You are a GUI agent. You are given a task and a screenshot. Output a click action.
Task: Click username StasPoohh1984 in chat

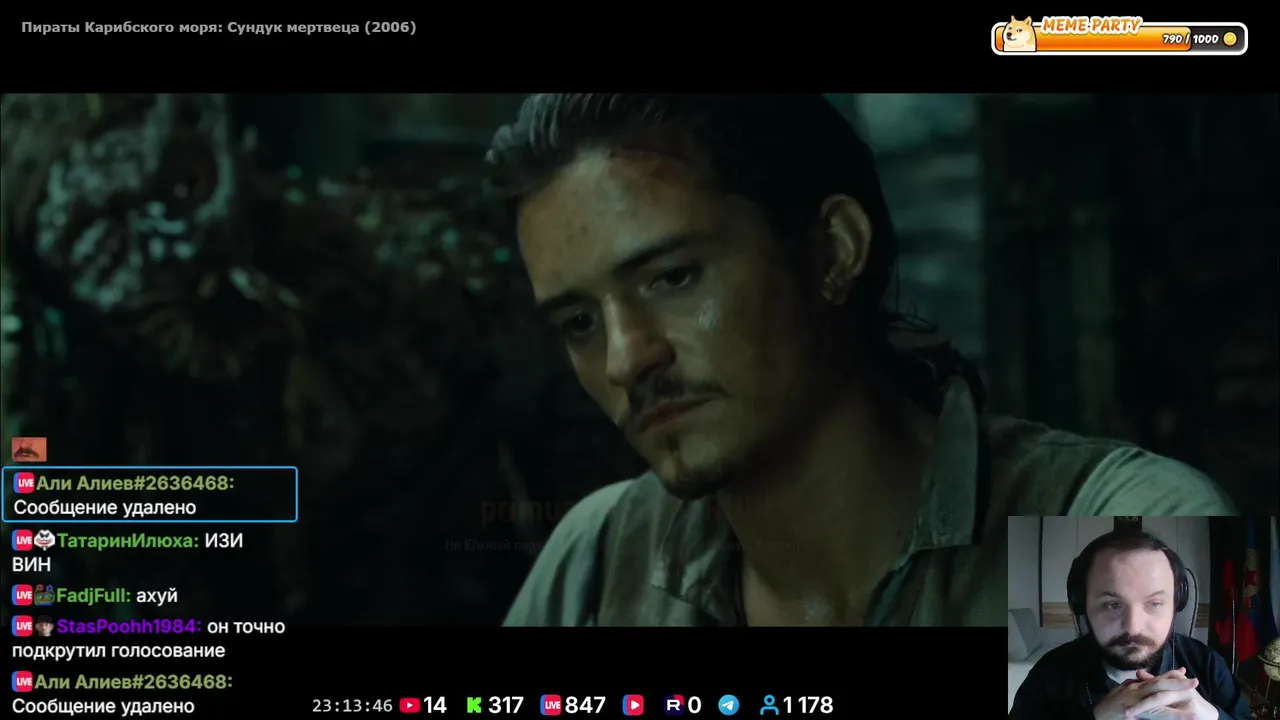tap(129, 627)
